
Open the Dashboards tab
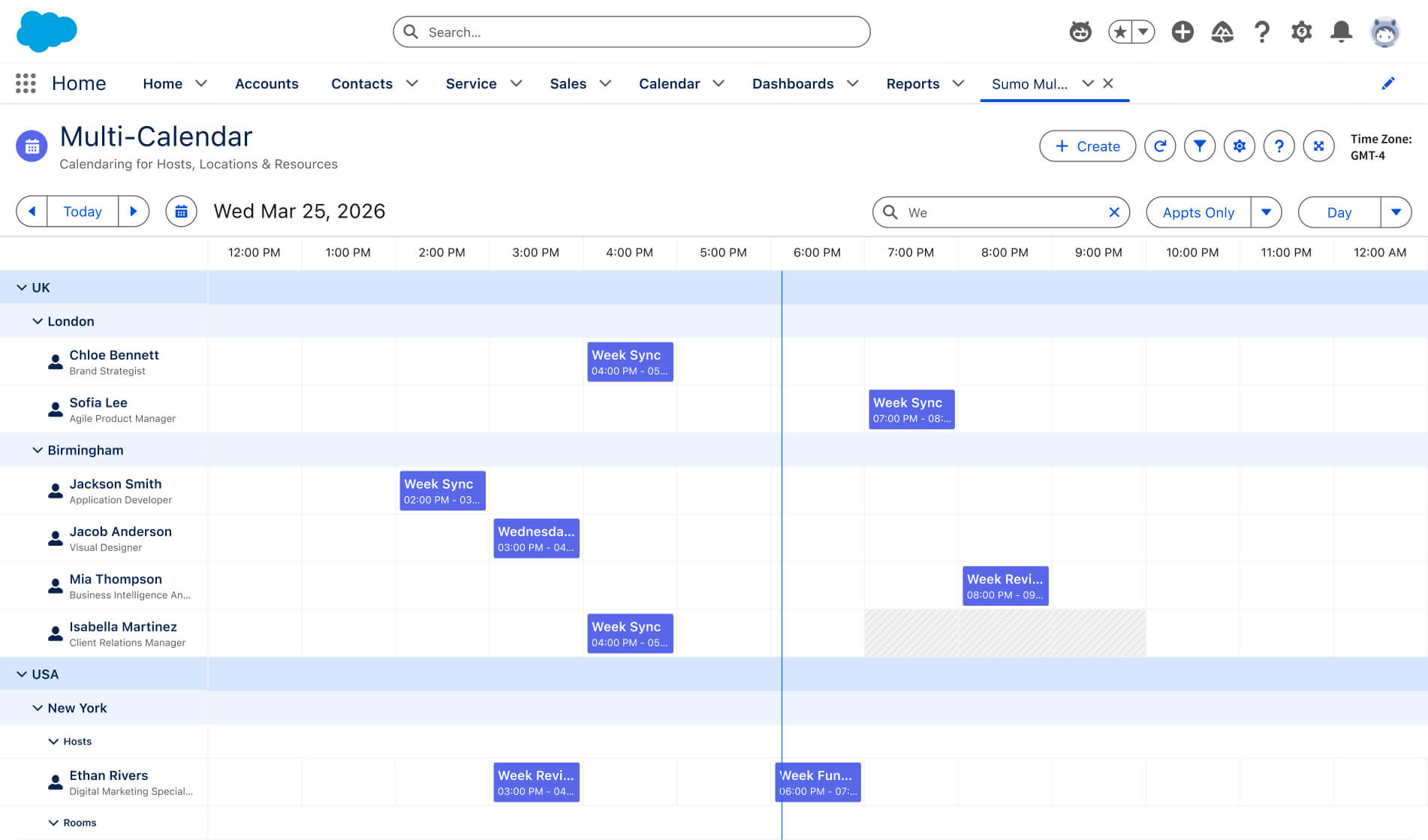pyautogui.click(x=793, y=83)
